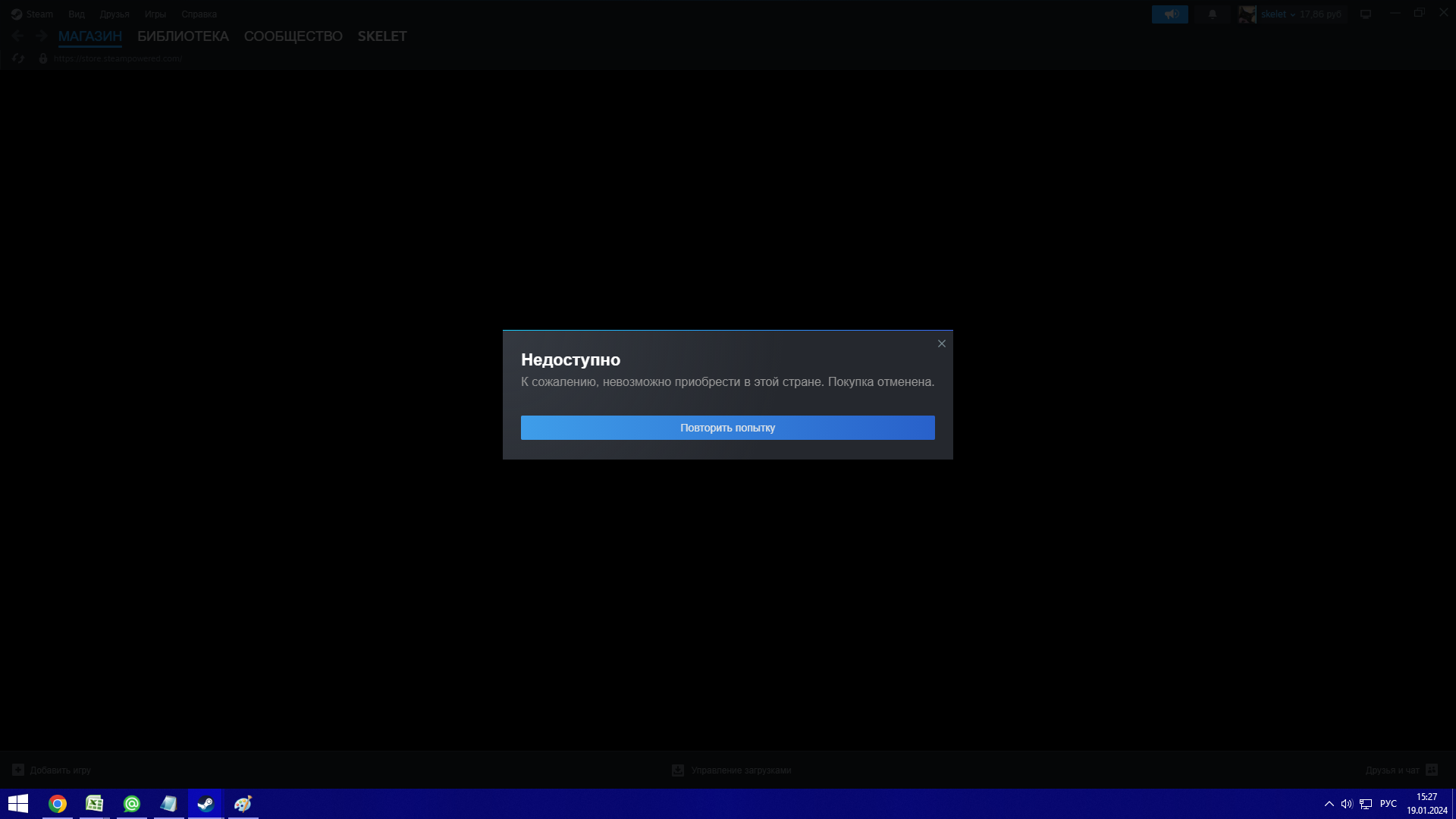Open the Игры menu
Image resolution: width=1456 pixels, height=819 pixels.
click(155, 14)
